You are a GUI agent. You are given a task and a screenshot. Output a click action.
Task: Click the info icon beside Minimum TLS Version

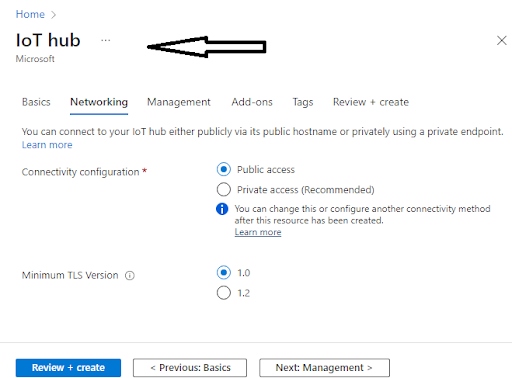[130, 276]
